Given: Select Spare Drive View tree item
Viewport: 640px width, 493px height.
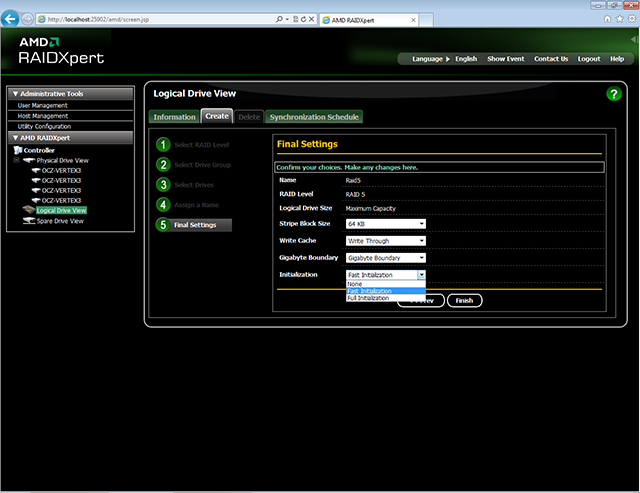Looking at the screenshot, I should [60, 221].
